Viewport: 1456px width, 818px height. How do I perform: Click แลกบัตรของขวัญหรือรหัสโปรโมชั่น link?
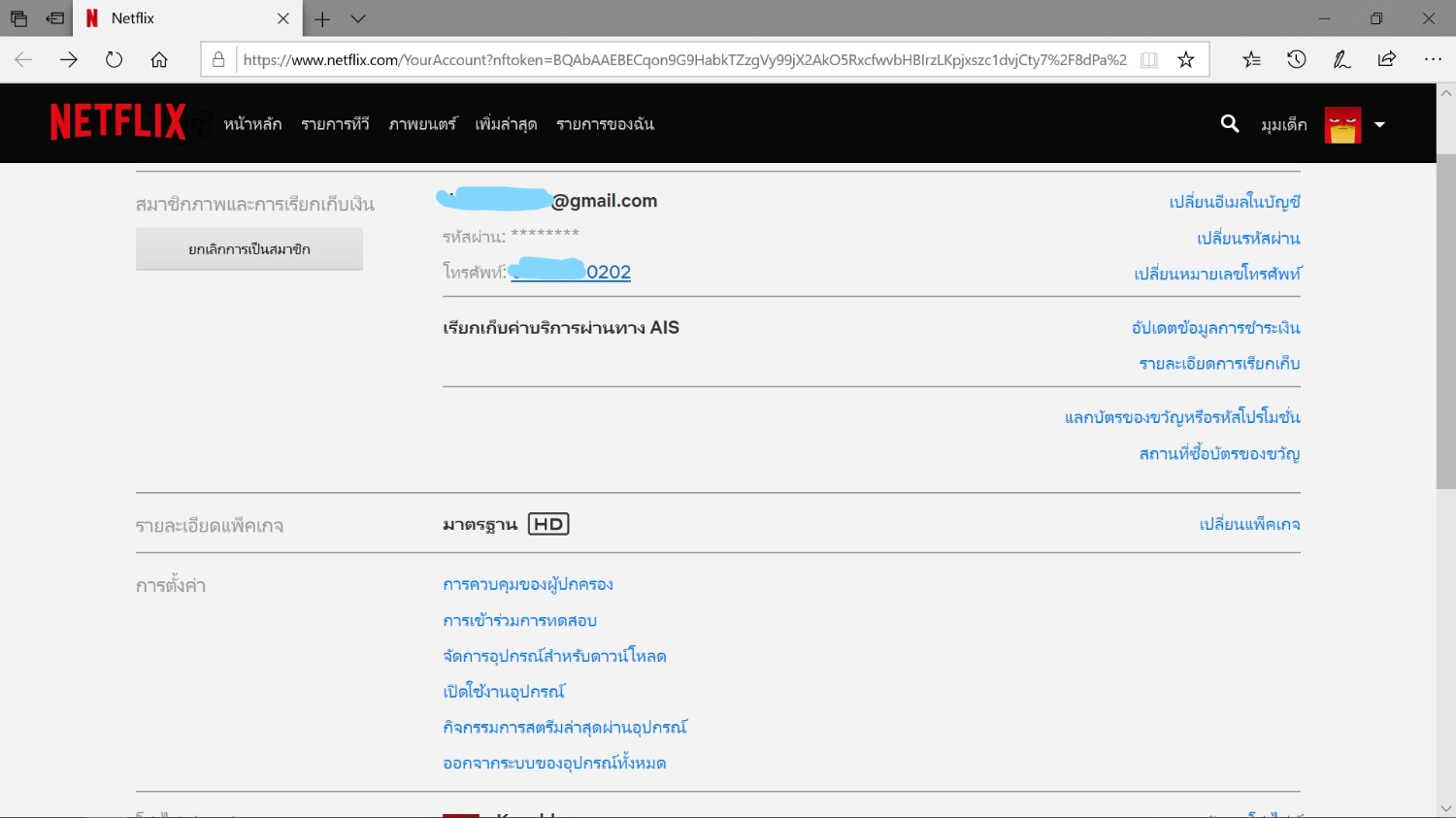pos(1182,417)
